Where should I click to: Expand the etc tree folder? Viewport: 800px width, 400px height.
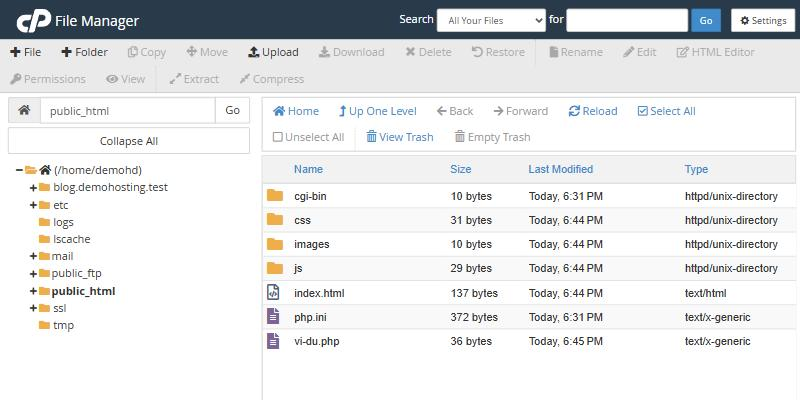[x=33, y=205]
